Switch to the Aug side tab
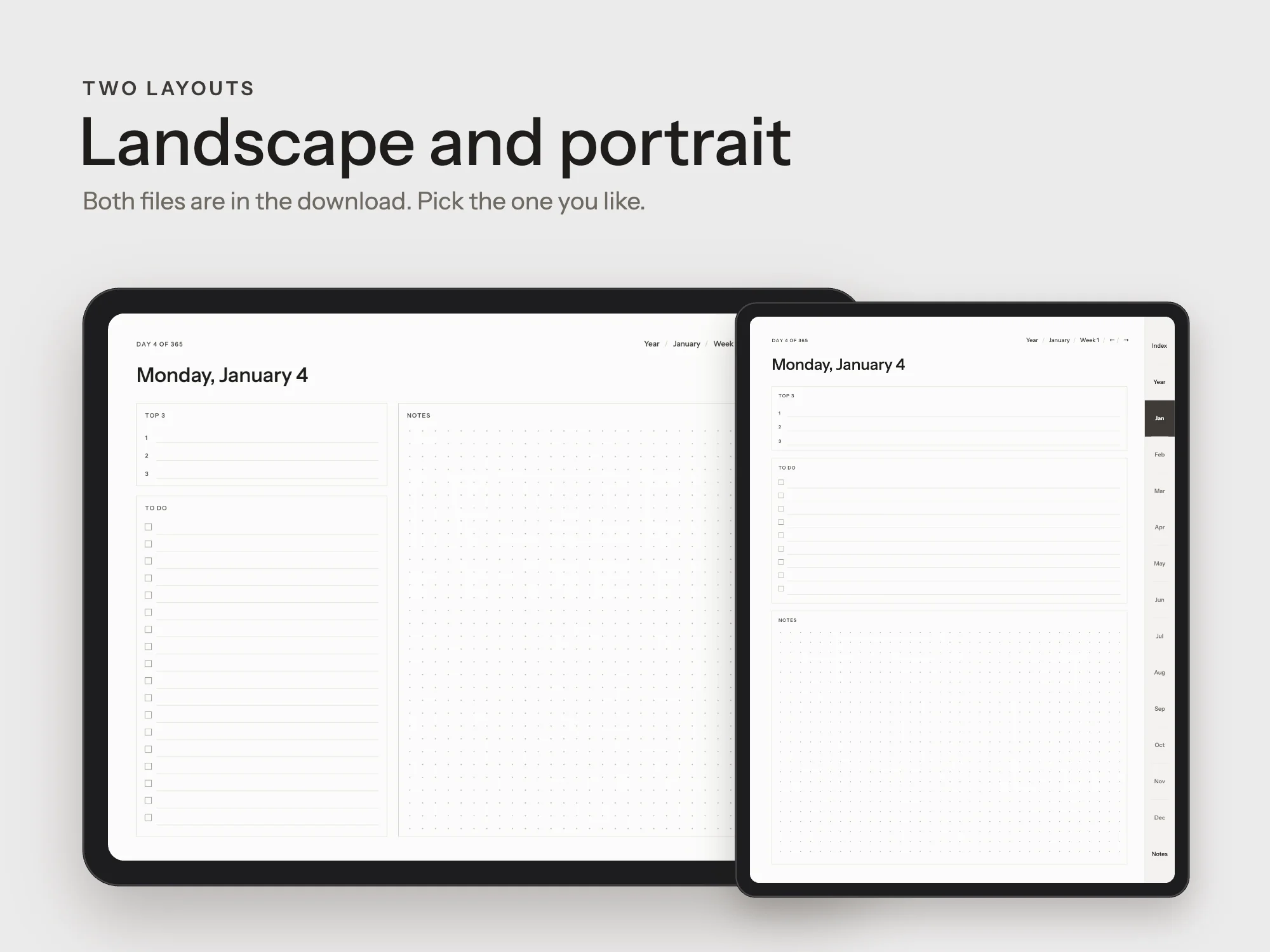The image size is (1270, 952). [x=1160, y=672]
